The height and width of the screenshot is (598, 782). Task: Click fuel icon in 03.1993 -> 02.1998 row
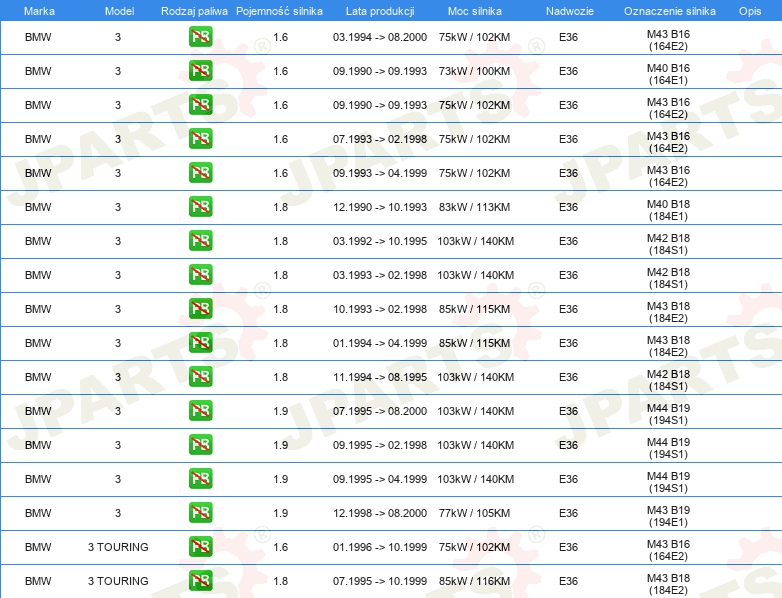(x=200, y=274)
